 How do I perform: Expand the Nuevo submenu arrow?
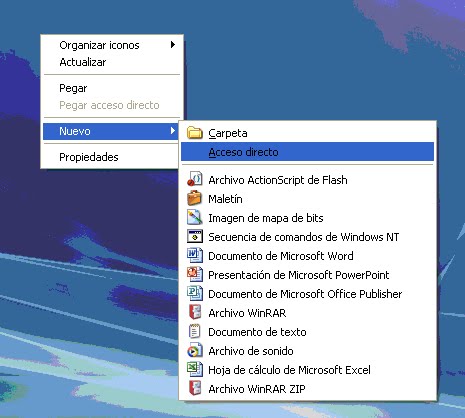pyautogui.click(x=173, y=131)
